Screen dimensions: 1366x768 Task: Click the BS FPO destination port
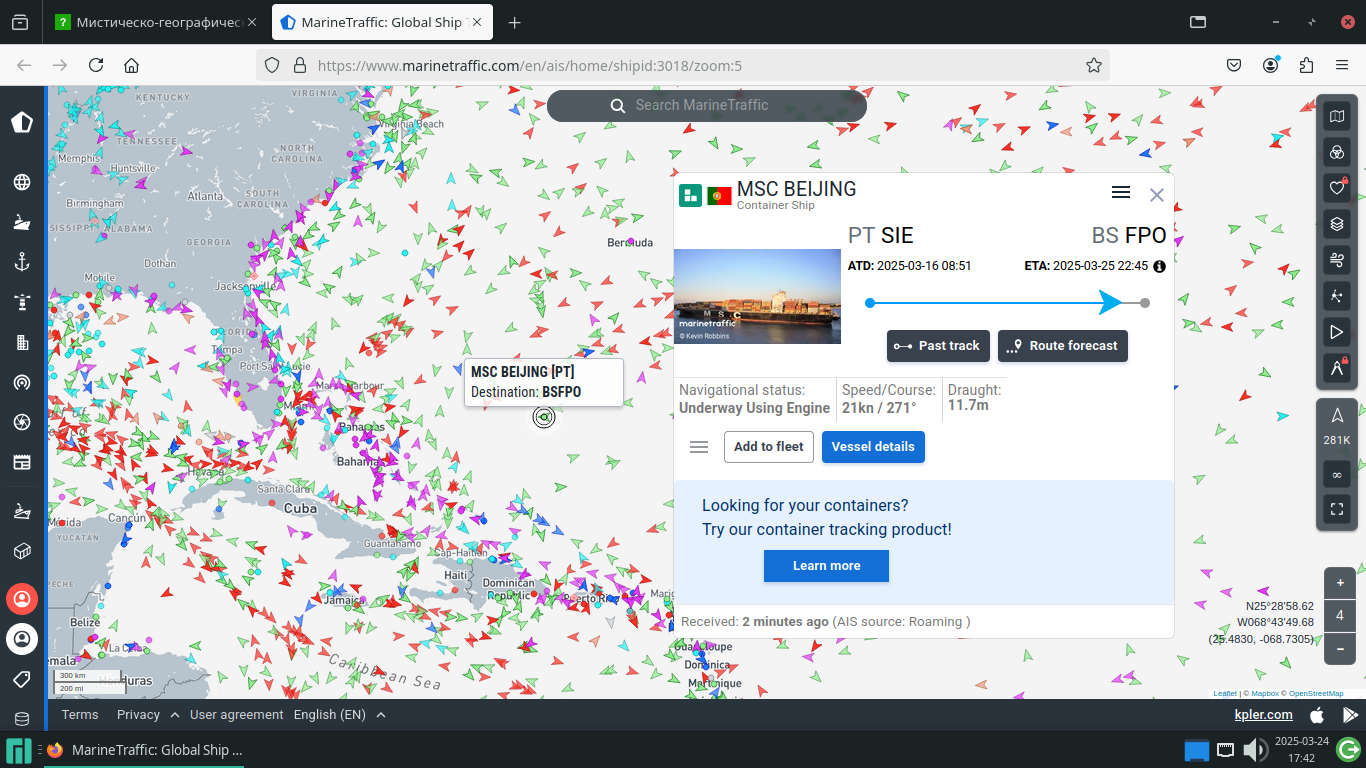click(1129, 236)
